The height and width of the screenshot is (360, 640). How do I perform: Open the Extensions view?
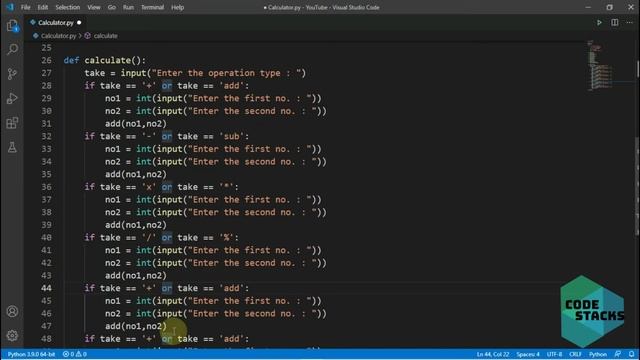click(x=12, y=123)
